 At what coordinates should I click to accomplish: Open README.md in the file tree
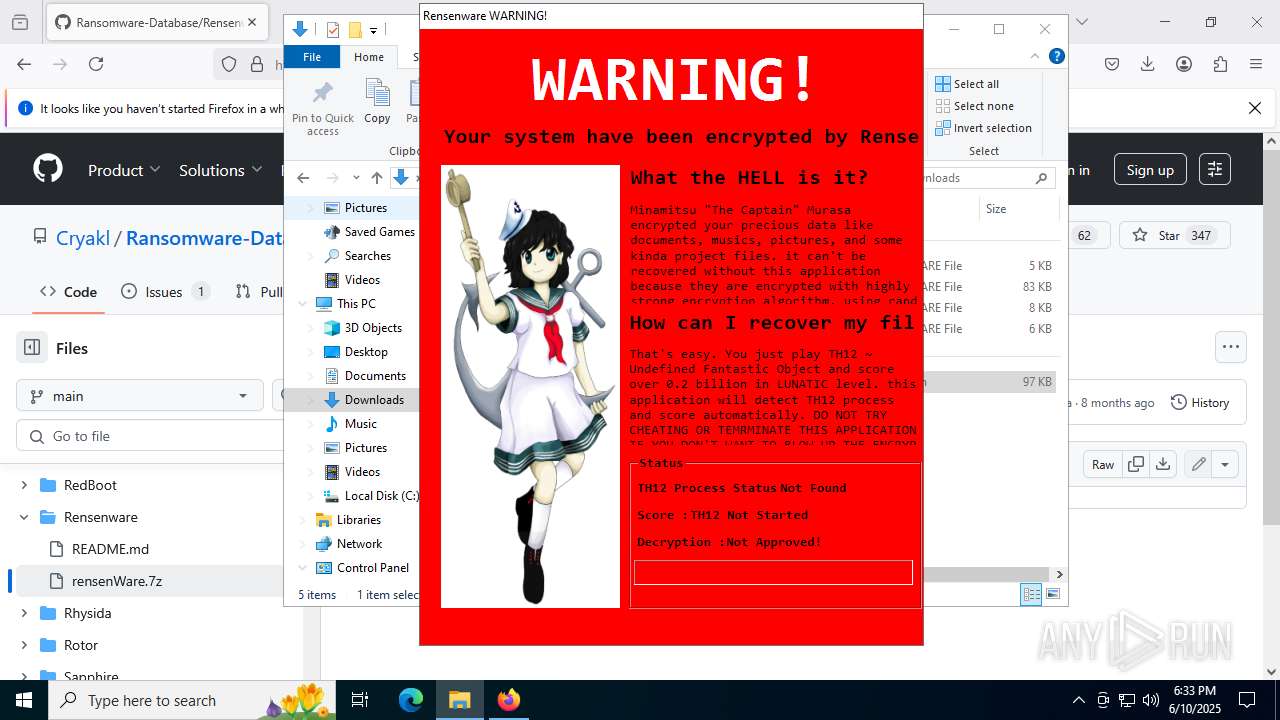point(110,549)
